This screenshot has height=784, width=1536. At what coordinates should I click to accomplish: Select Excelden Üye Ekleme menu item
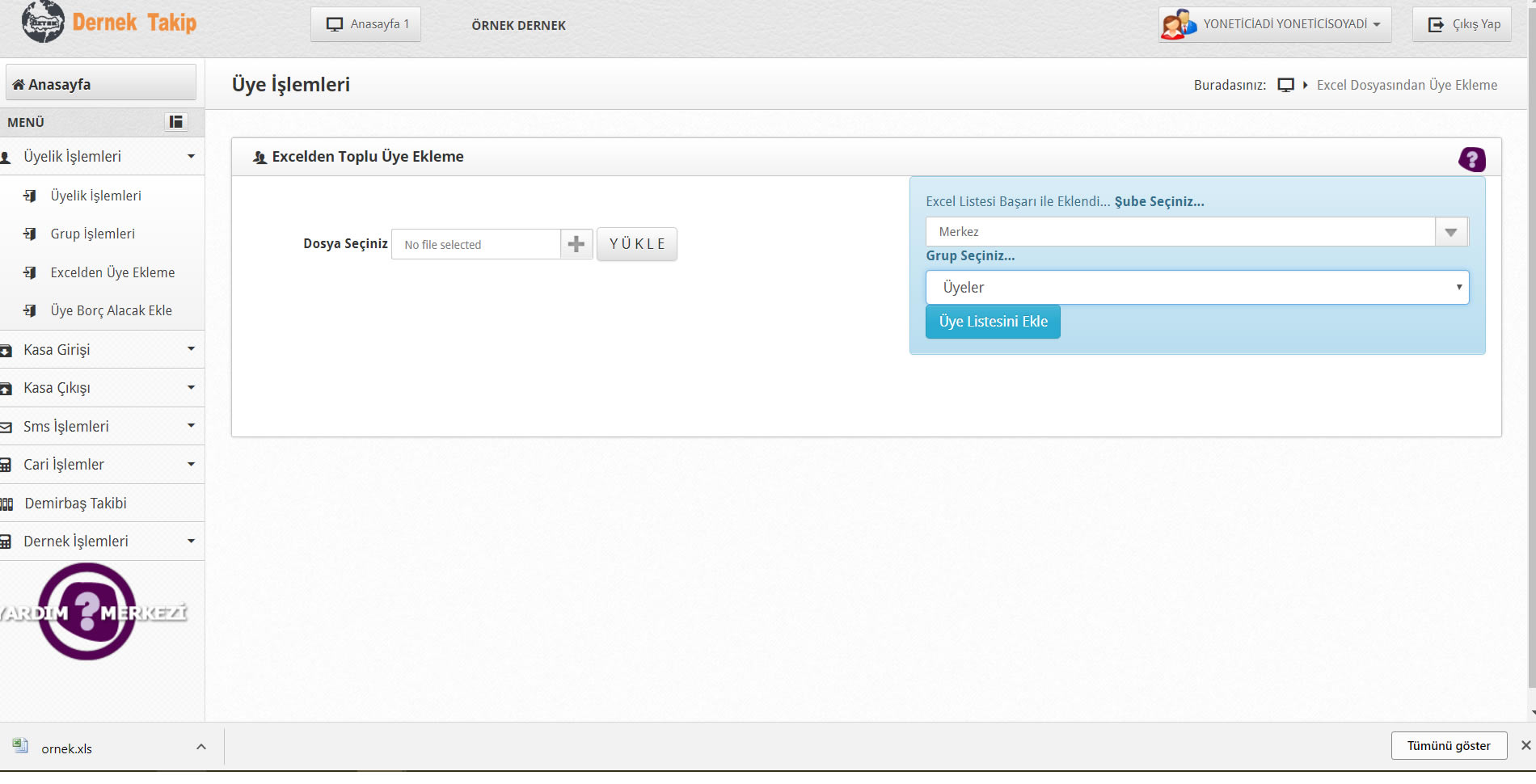point(112,272)
